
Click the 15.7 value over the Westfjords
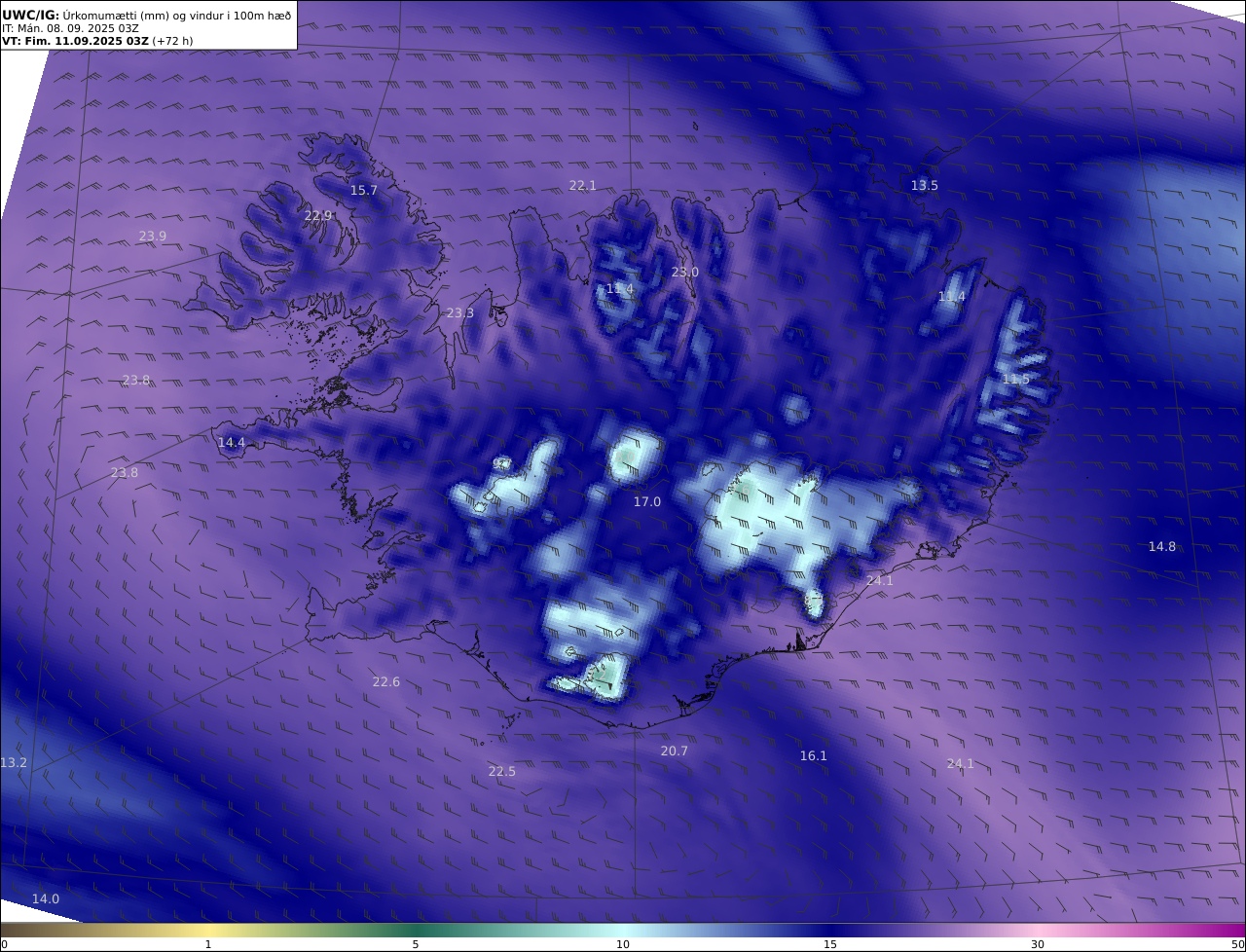point(363,191)
